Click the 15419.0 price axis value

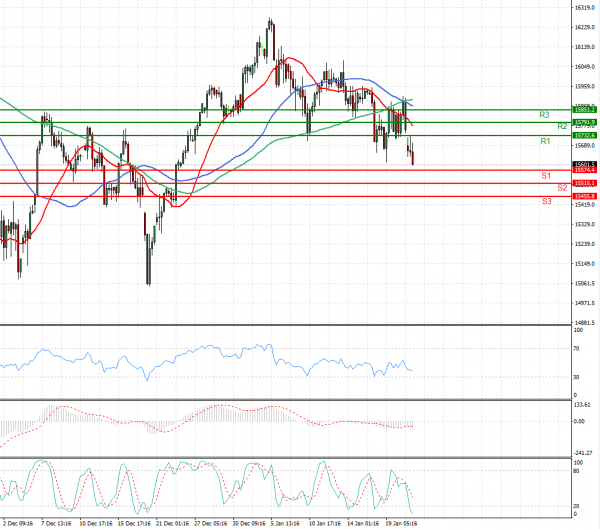[585, 205]
